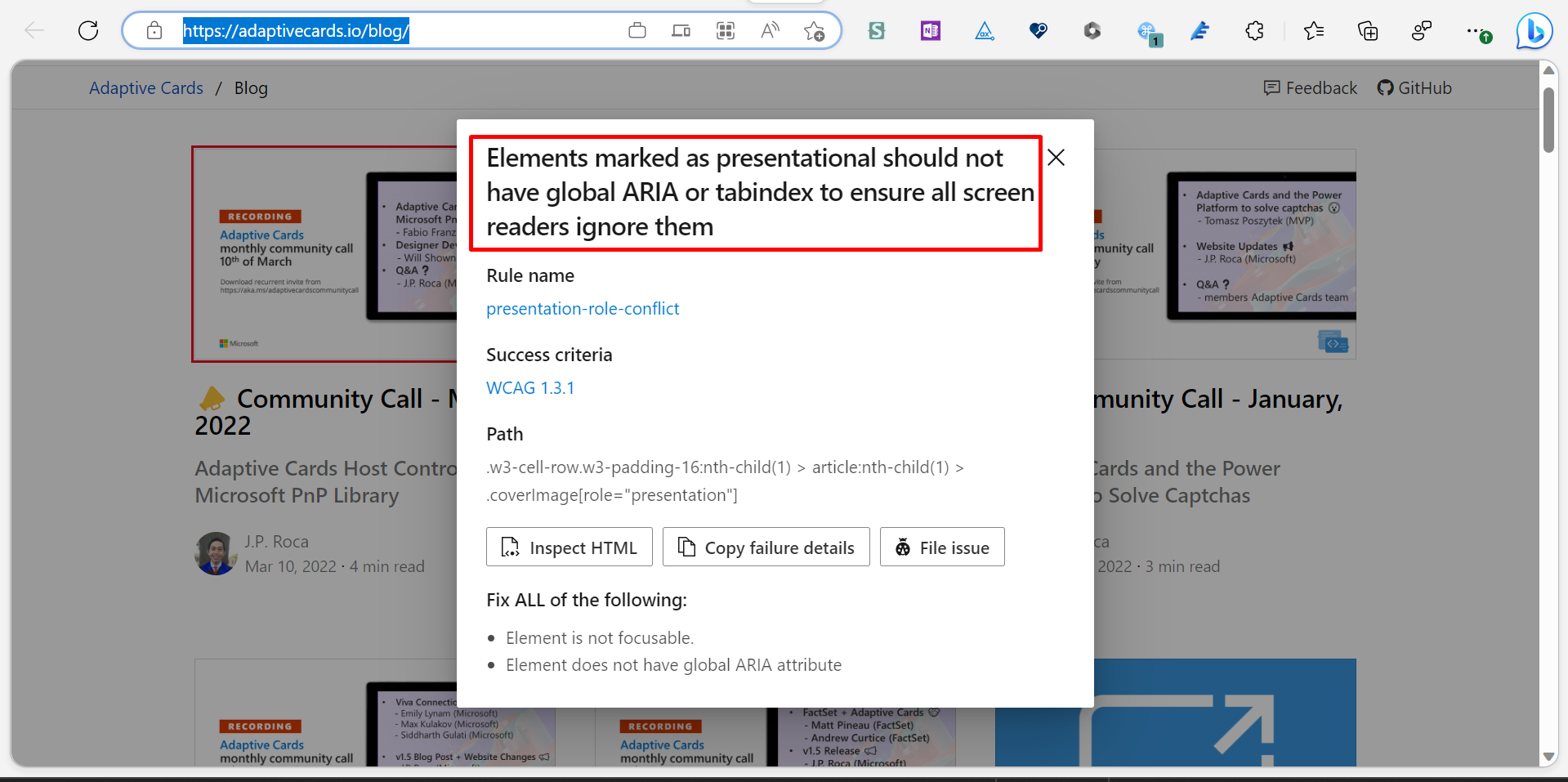Launch the OneNote Web Clipper extension

click(x=929, y=30)
